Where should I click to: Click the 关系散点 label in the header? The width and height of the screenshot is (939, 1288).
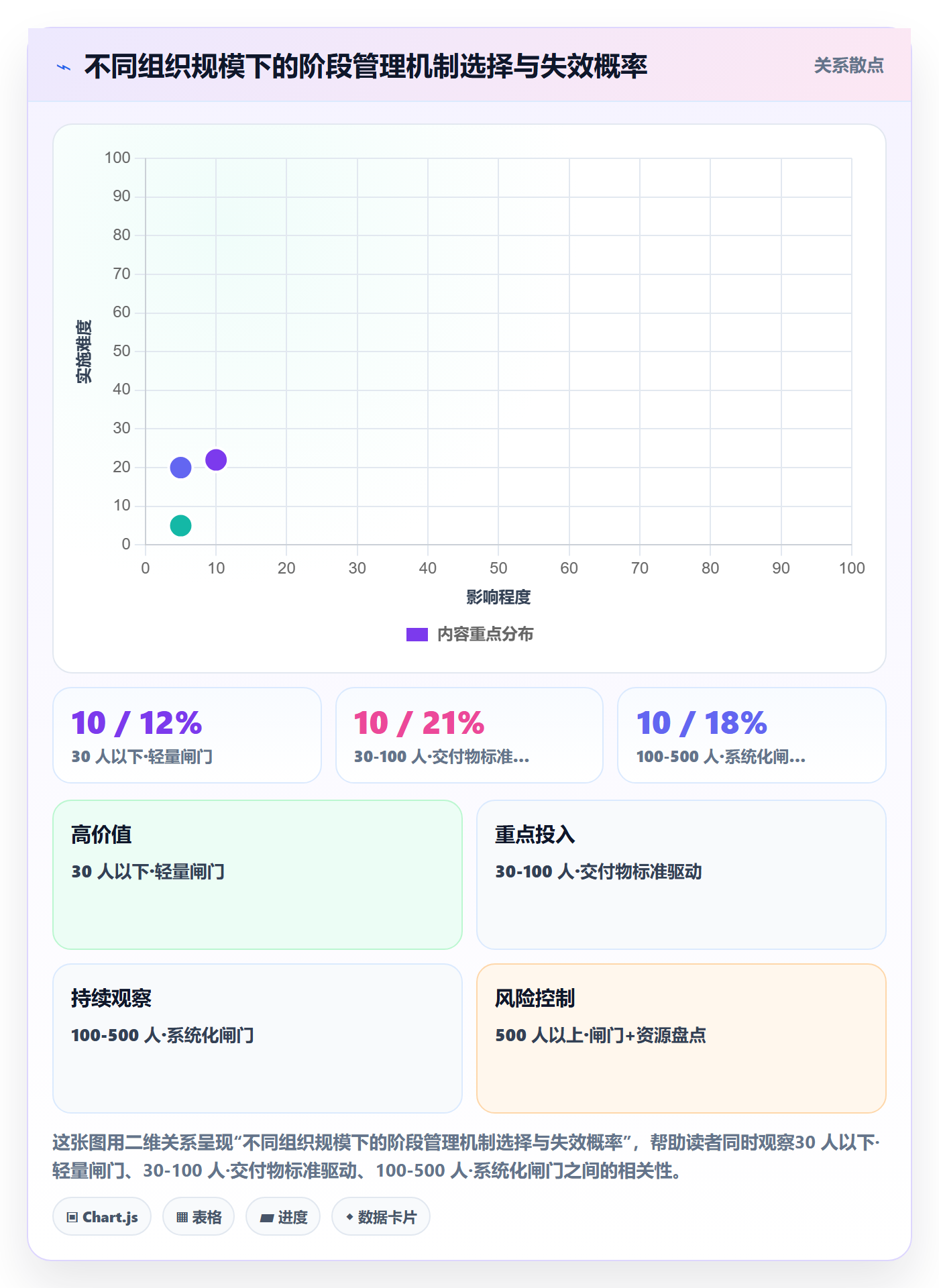848,66
